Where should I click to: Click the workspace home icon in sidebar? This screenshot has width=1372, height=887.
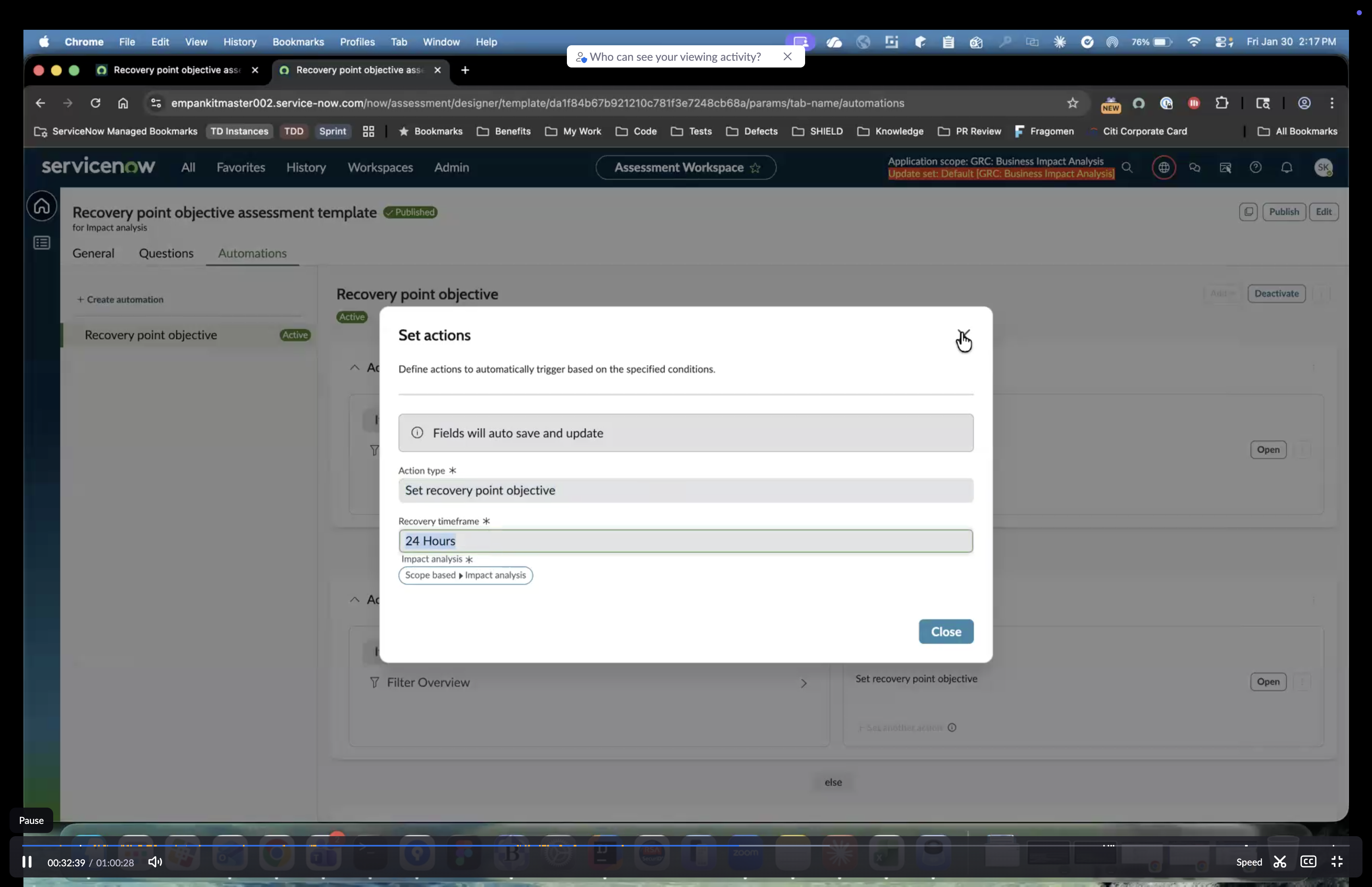pyautogui.click(x=41, y=206)
